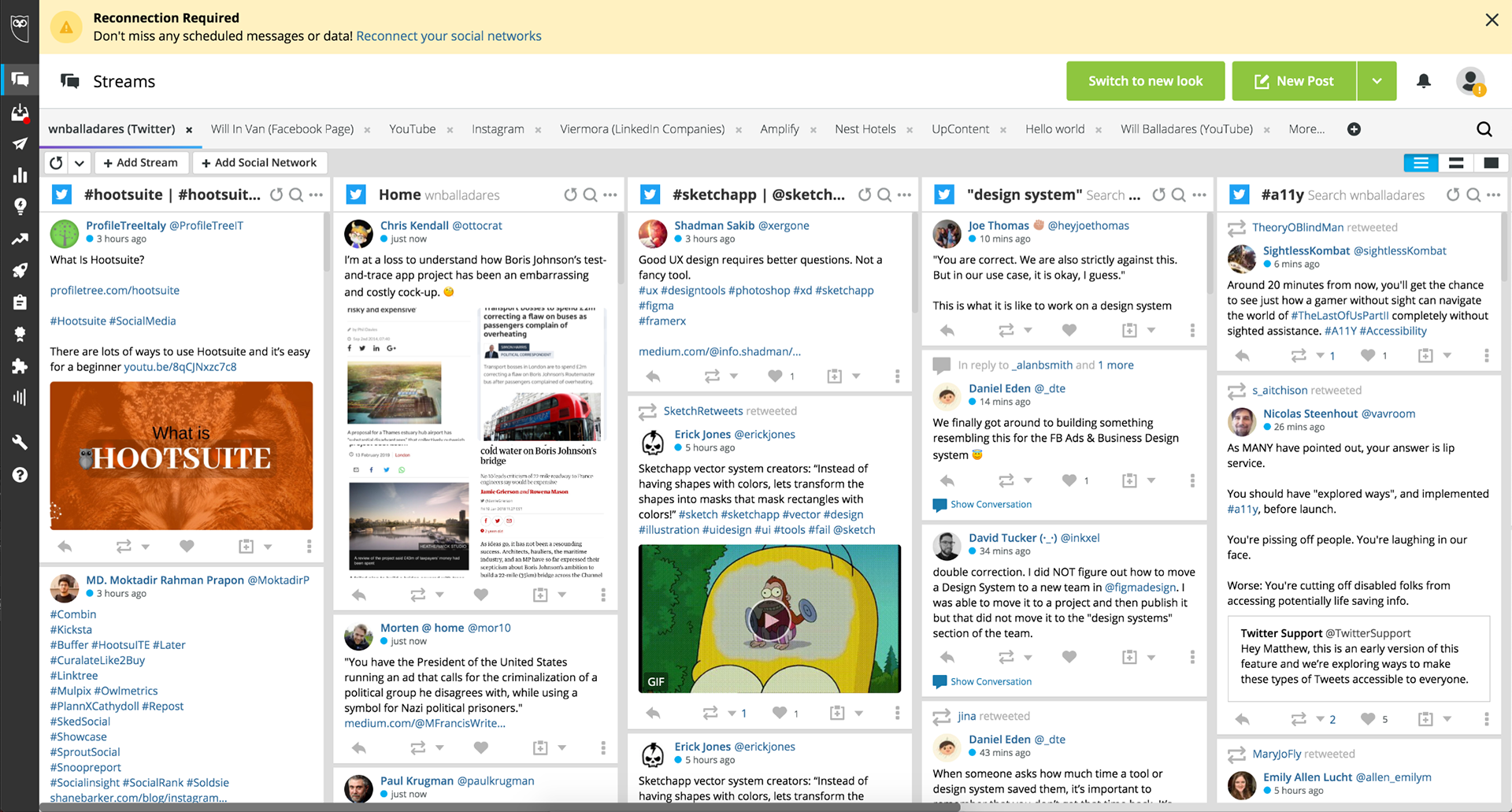Open Hootsuite owl logo

[20, 27]
